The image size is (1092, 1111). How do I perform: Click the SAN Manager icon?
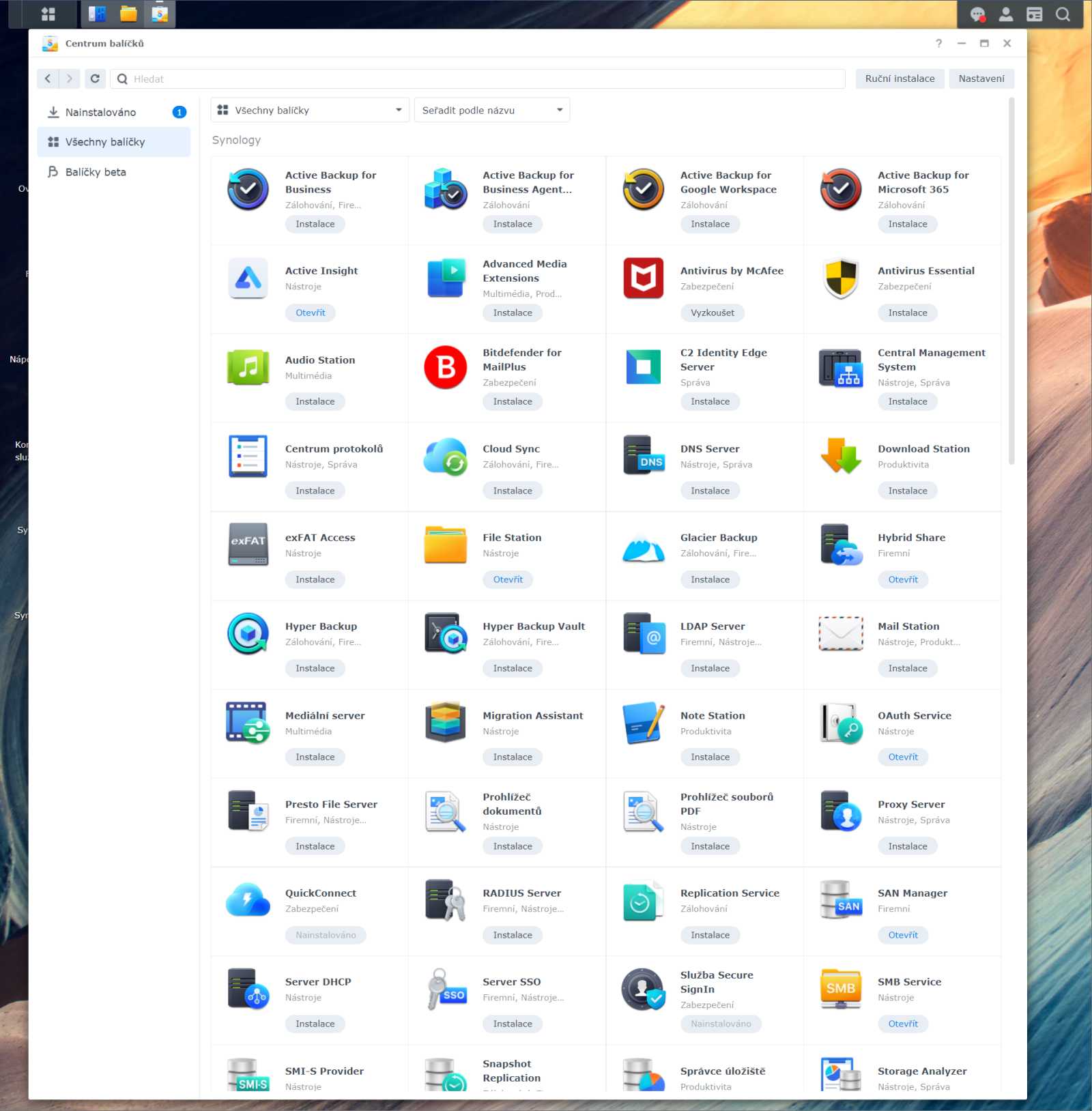[x=841, y=901]
